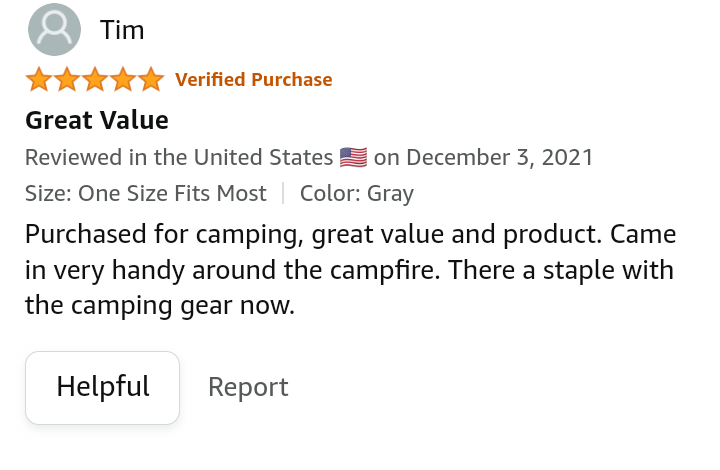
Task: Click the Verified Purchase label
Action: coord(253,80)
